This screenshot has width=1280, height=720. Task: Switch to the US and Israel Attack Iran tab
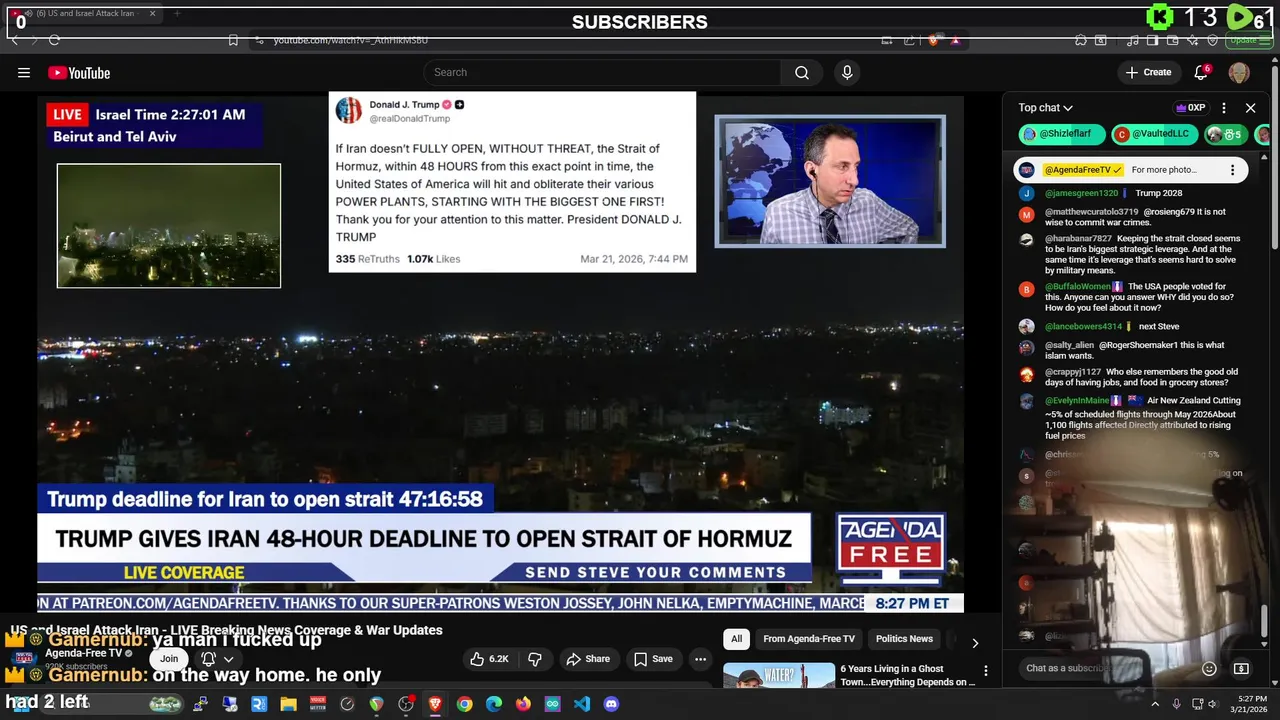coord(85,14)
